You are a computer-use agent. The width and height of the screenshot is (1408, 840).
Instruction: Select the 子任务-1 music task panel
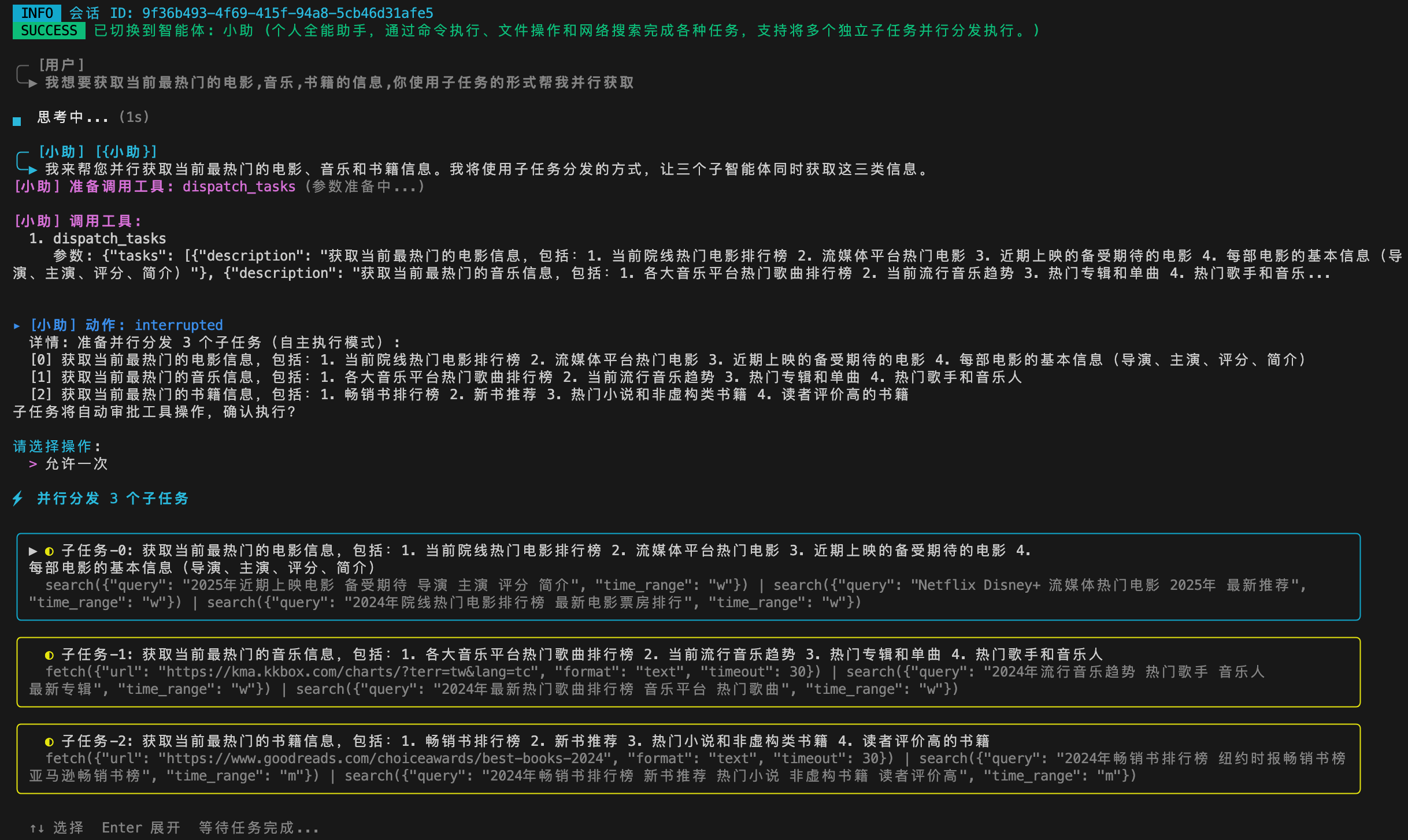[x=688, y=672]
